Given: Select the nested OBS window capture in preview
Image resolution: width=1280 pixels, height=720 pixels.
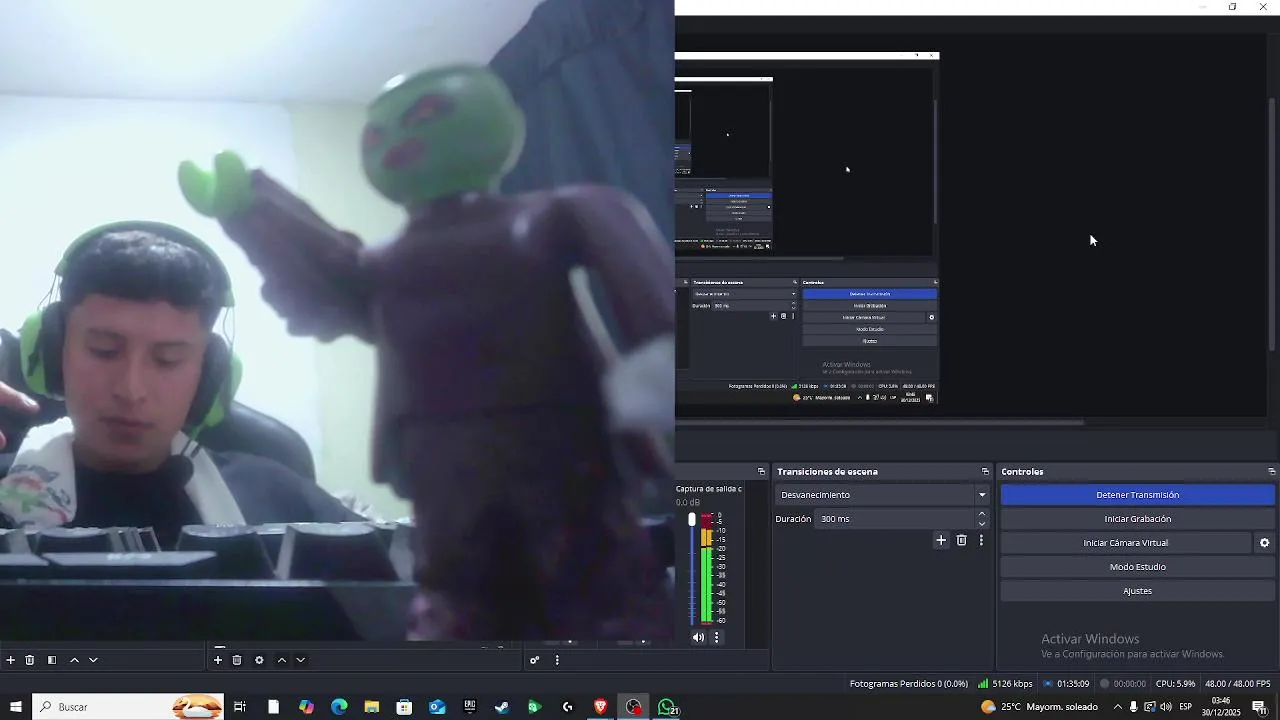Looking at the screenshot, I should click(x=807, y=228).
